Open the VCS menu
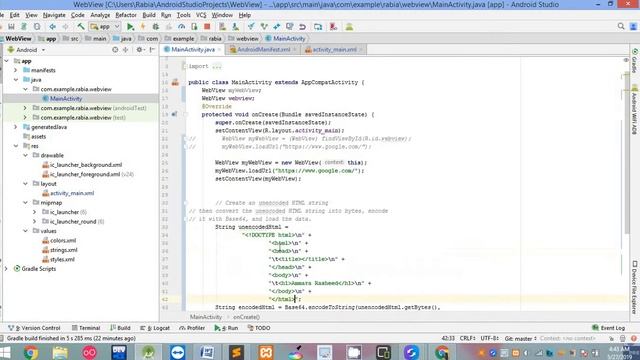The image size is (640, 360). (x=201, y=15)
